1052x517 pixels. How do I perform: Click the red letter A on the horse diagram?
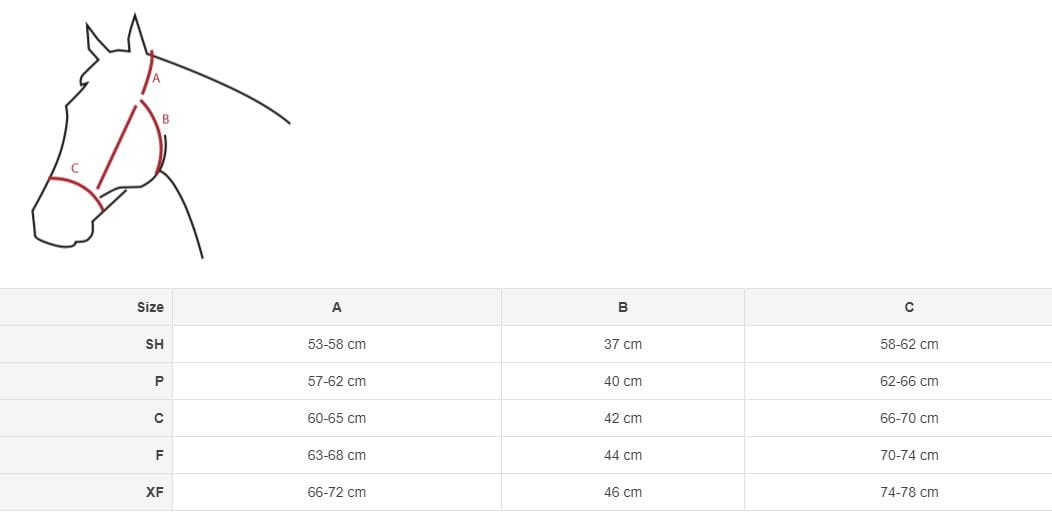coord(156,78)
